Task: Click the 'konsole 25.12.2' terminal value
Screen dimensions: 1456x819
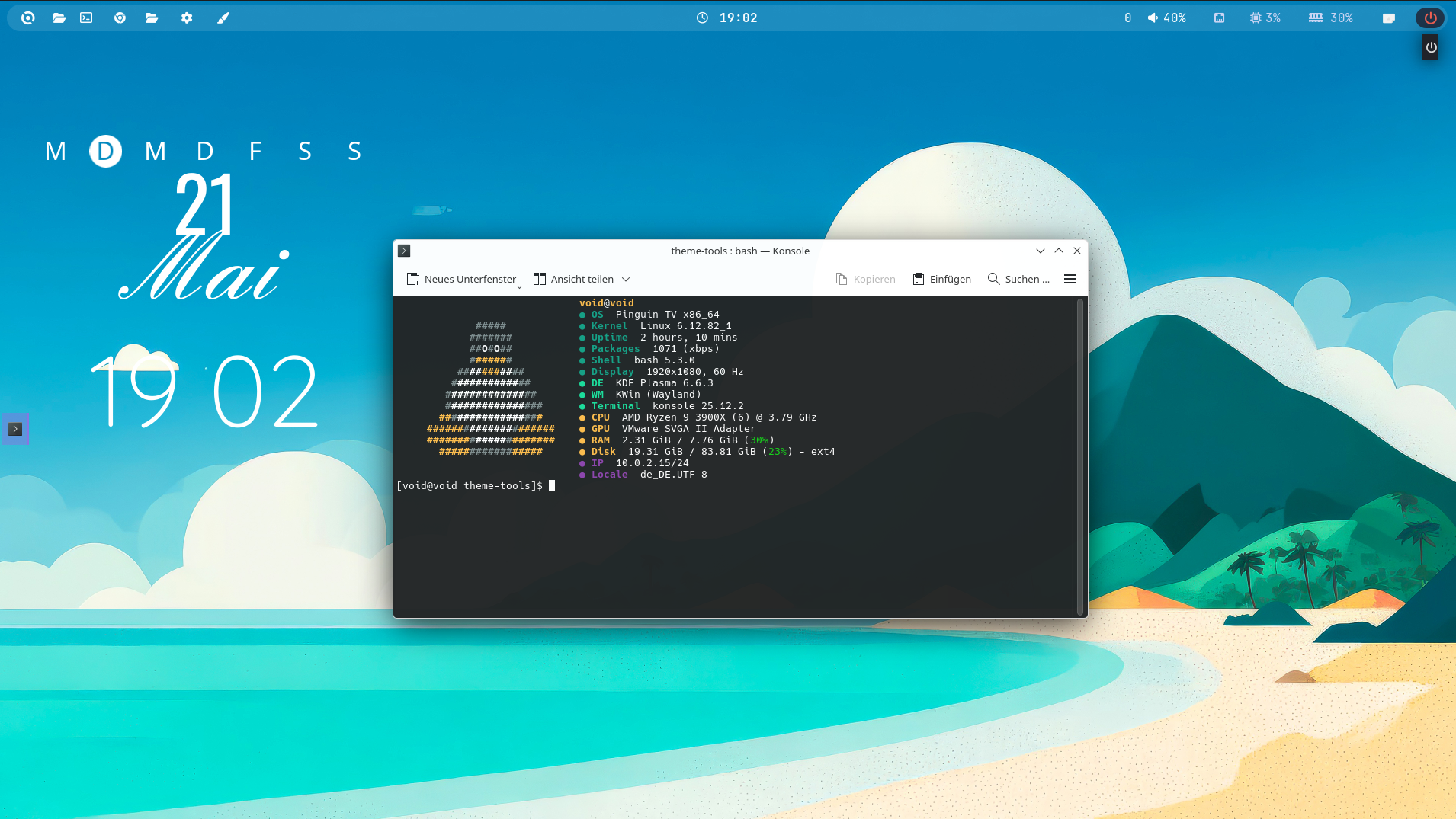Action: 698,406
